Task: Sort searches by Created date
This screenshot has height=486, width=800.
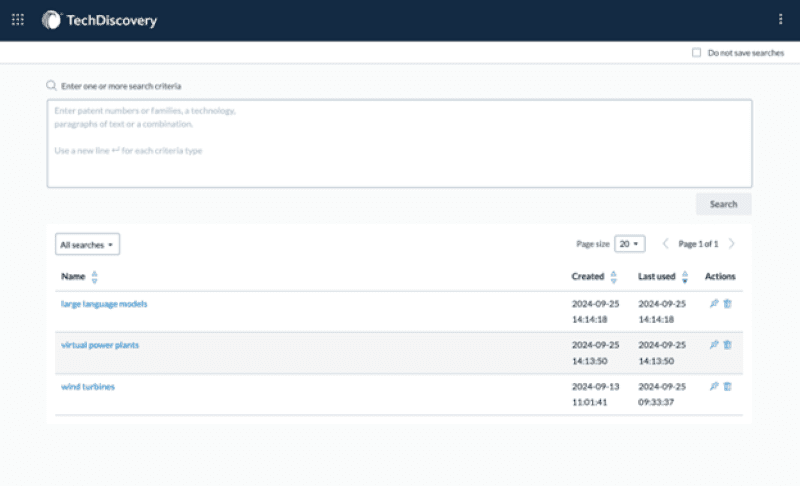Action: 613,277
